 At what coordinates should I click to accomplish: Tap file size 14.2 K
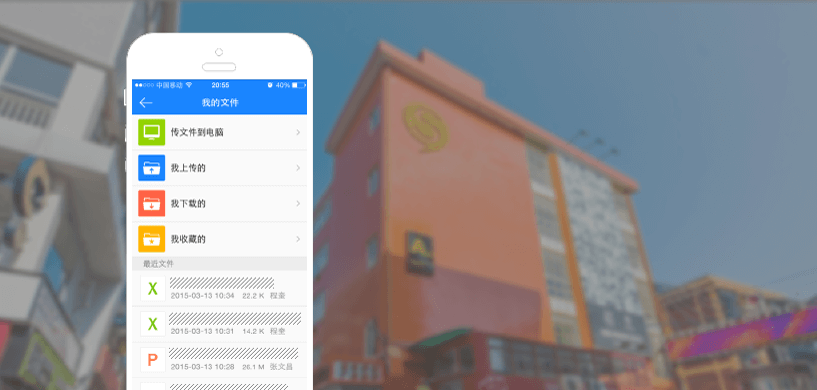pyautogui.click(x=253, y=331)
